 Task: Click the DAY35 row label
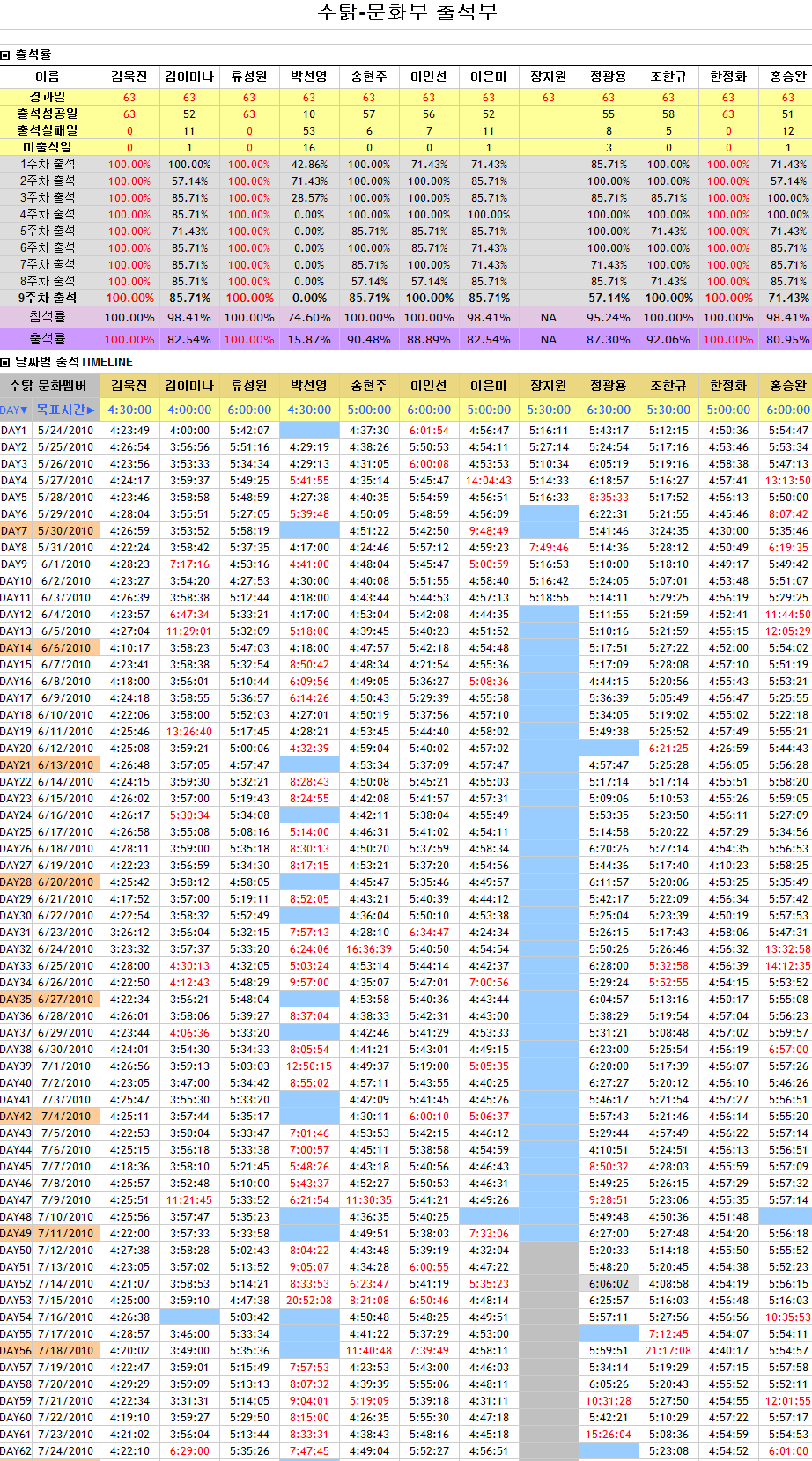[x=16, y=1000]
